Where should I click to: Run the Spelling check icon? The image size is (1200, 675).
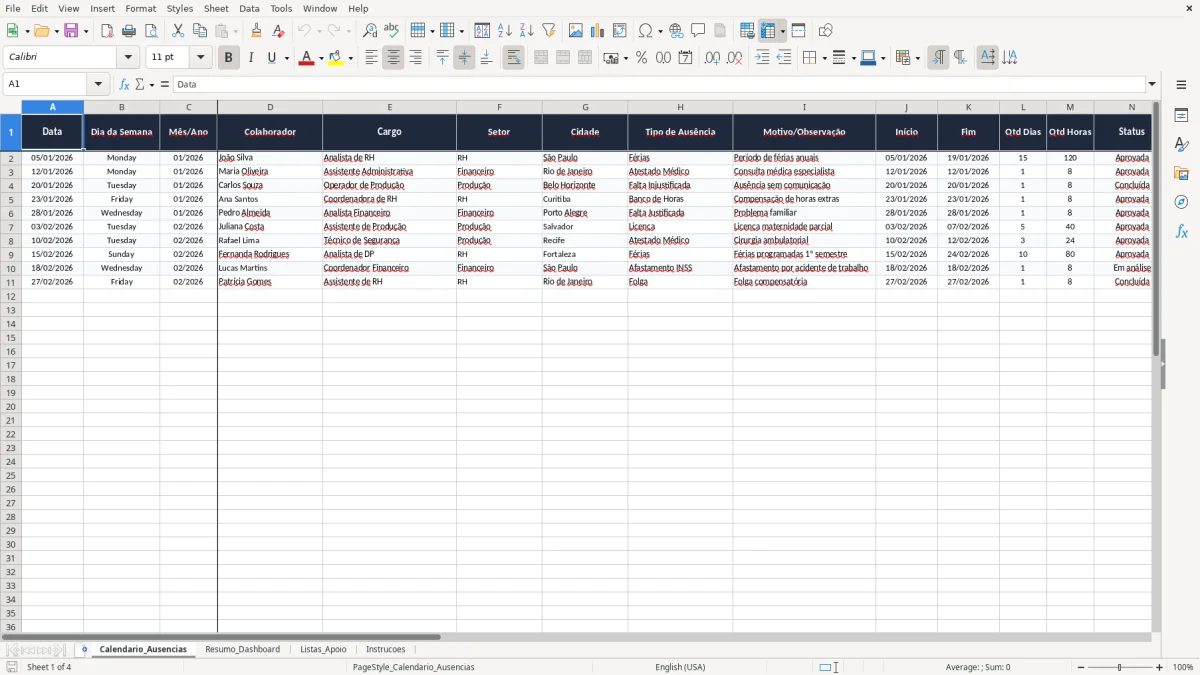coord(392,31)
